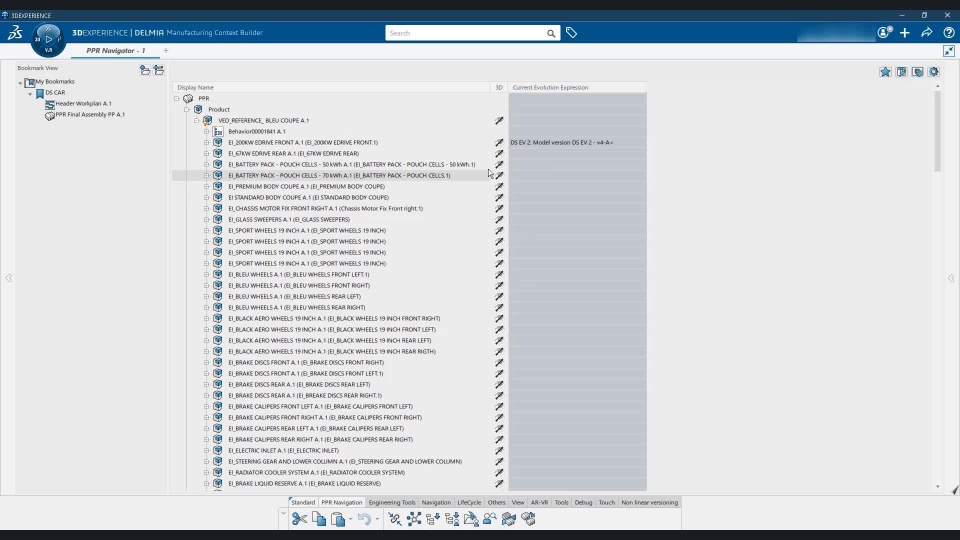This screenshot has height=540, width=960.
Task: Click the tree with down arrow icon
Action: tap(433, 519)
